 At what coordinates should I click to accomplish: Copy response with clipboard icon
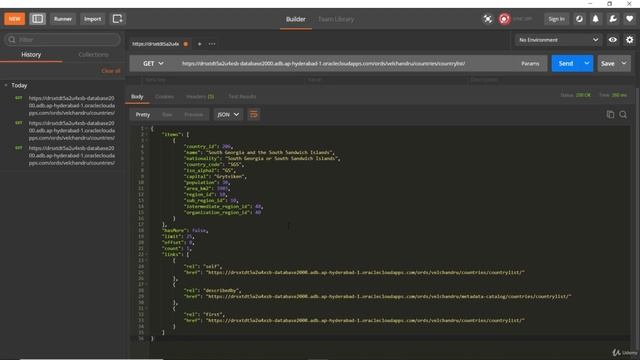pos(610,115)
